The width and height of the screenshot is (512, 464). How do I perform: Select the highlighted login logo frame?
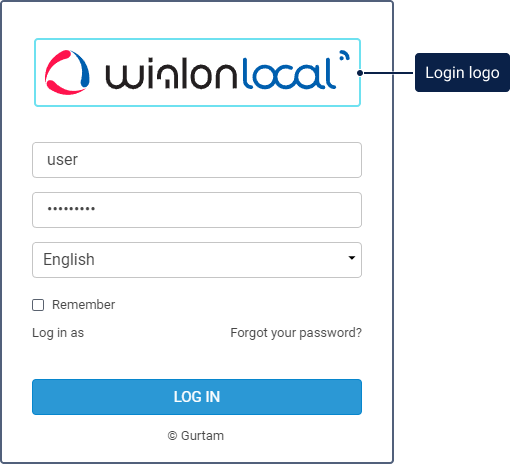click(x=197, y=73)
